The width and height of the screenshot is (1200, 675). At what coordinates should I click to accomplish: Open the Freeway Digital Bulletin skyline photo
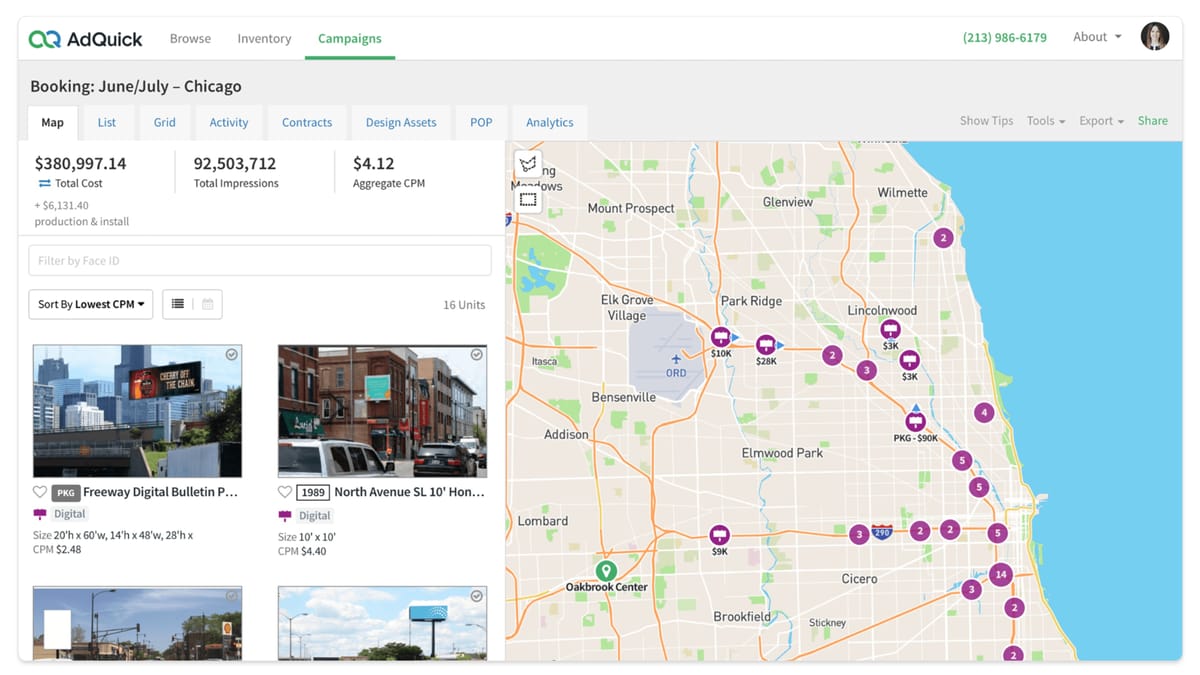(x=137, y=412)
